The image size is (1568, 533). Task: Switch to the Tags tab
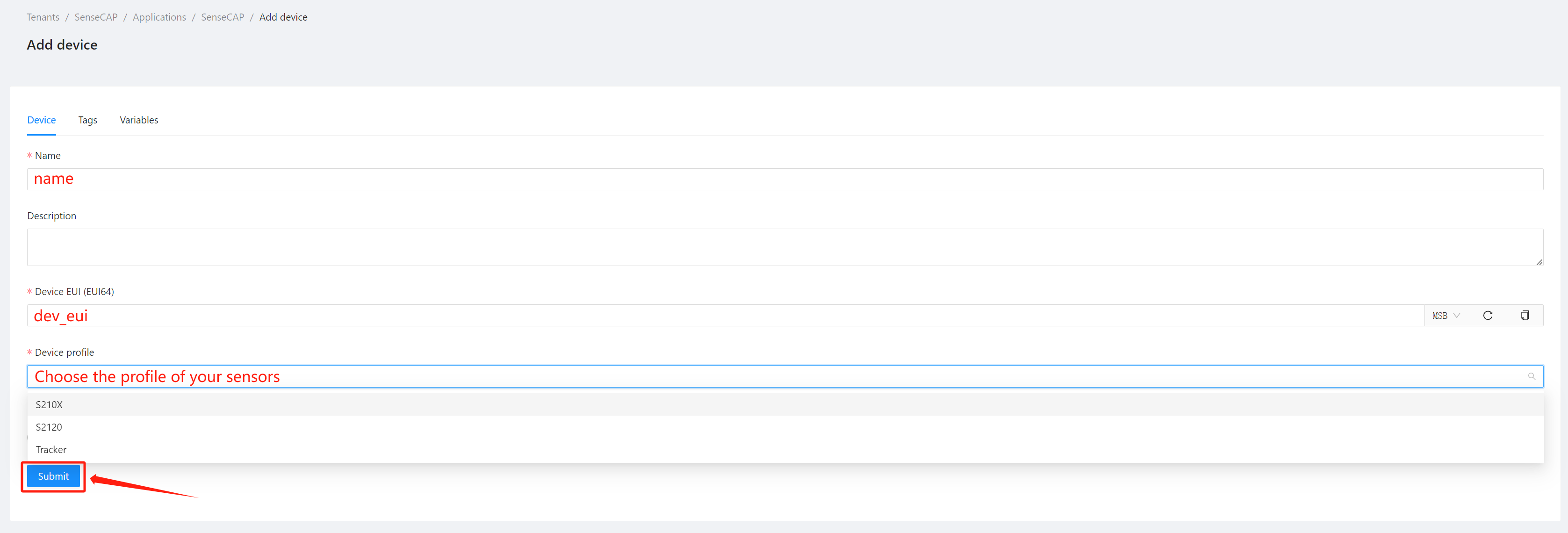(x=87, y=120)
